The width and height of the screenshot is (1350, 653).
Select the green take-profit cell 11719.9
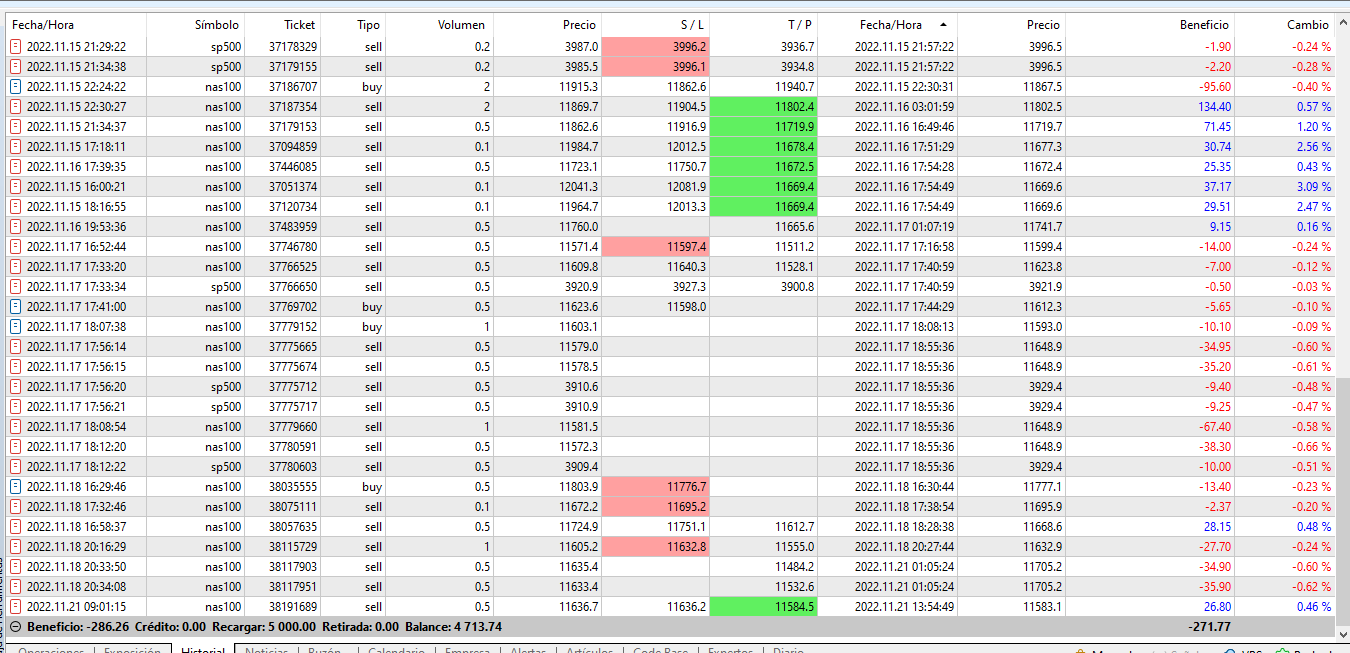(764, 127)
